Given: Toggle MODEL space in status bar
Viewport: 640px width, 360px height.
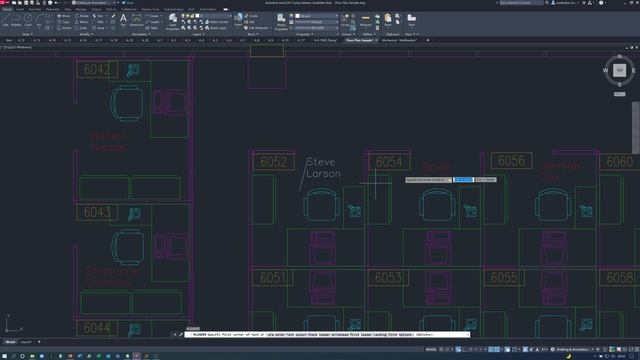Looking at the screenshot, I should pyautogui.click(x=431, y=349).
